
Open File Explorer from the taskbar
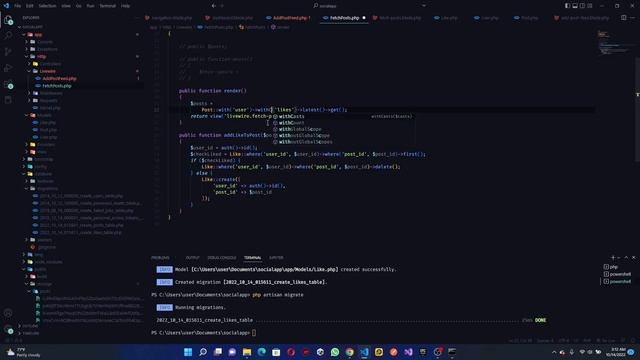pyautogui.click(x=247, y=352)
